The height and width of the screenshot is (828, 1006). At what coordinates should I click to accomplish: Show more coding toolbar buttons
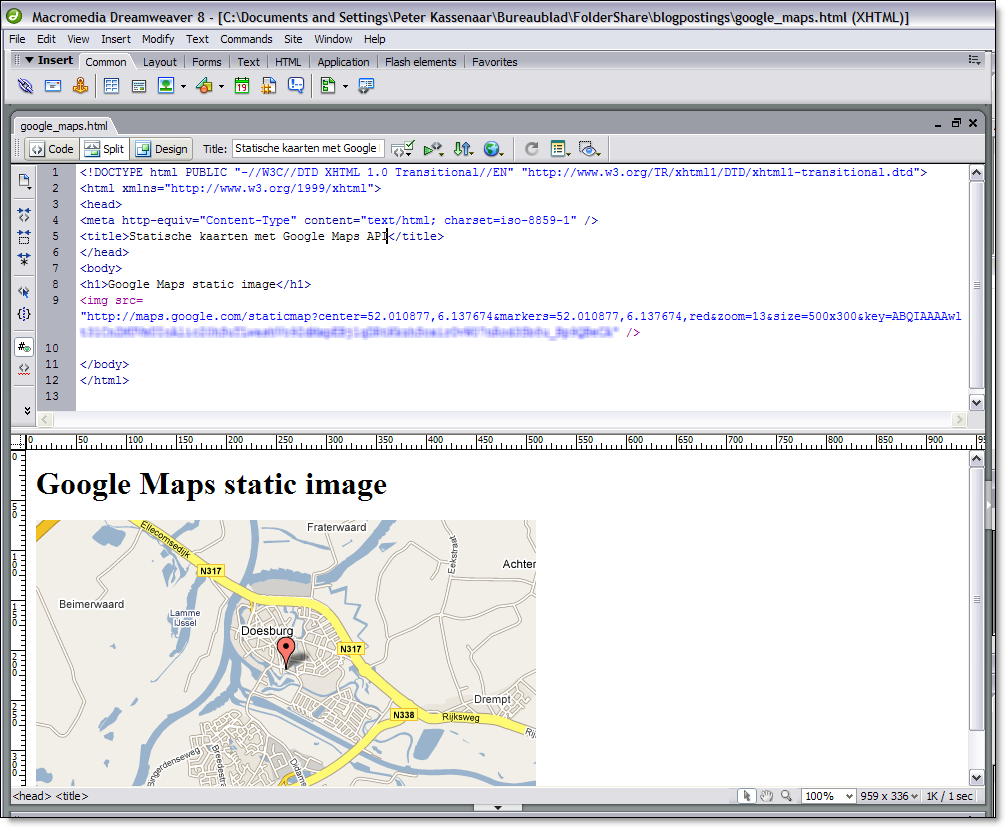tap(27, 410)
